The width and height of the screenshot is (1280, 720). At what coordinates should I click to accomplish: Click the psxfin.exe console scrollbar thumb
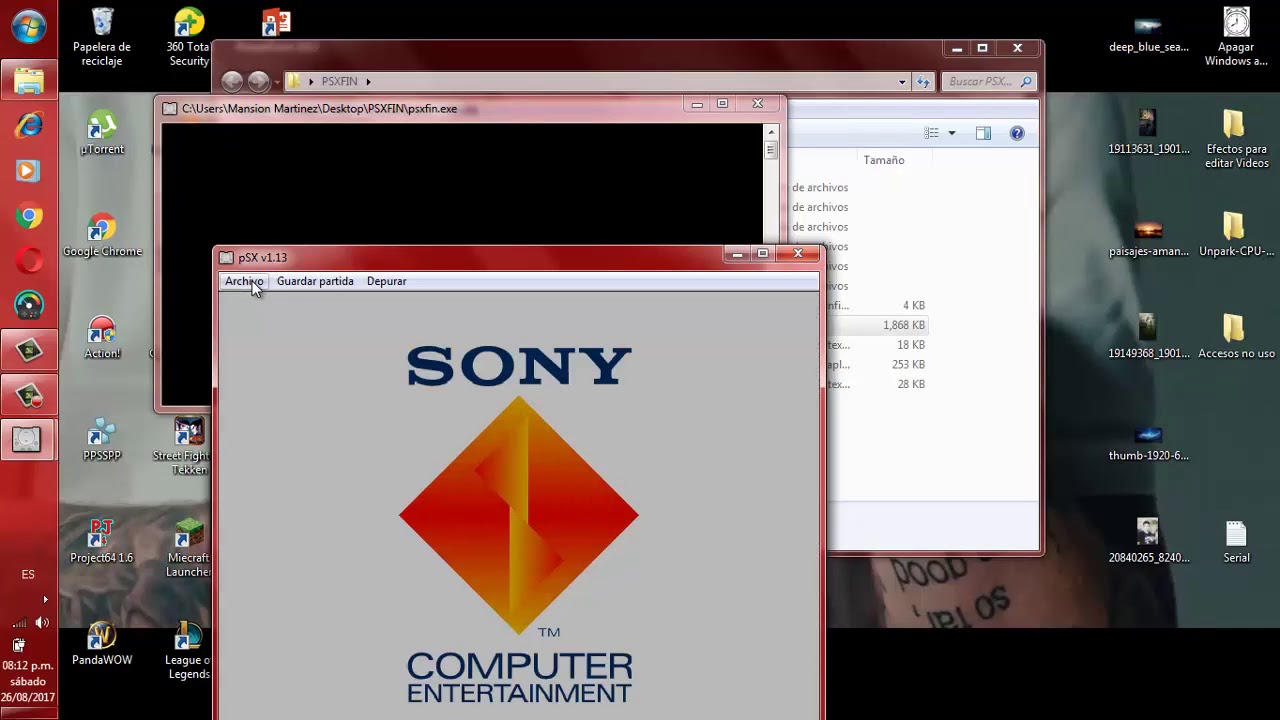[x=771, y=150]
